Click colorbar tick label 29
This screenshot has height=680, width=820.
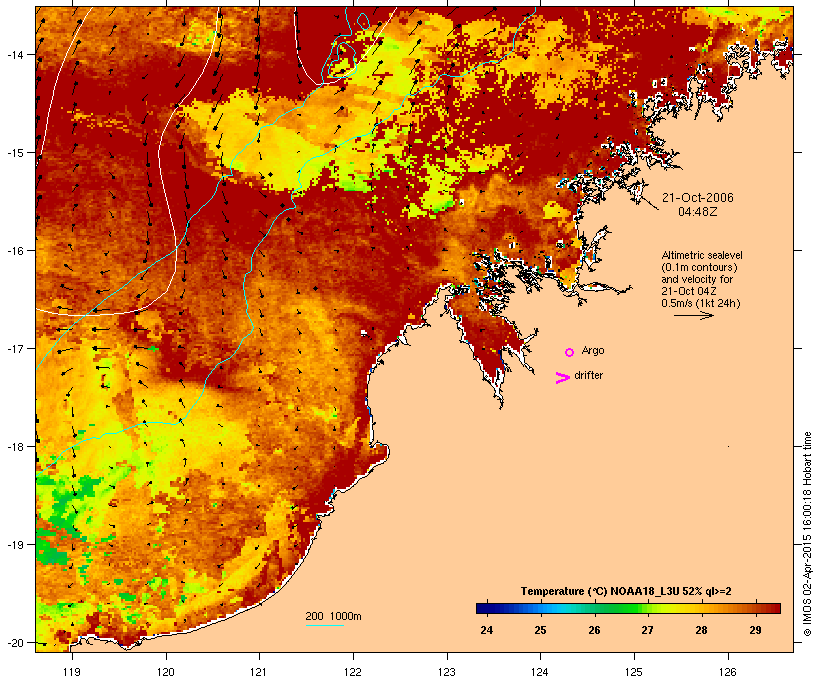(x=755, y=630)
